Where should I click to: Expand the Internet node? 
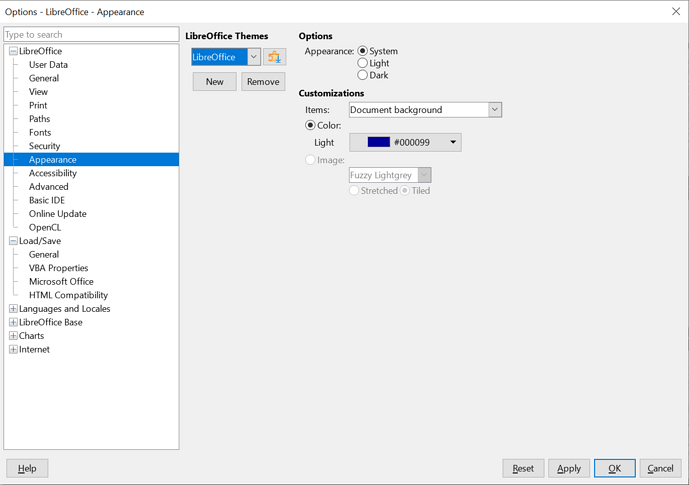coord(14,350)
